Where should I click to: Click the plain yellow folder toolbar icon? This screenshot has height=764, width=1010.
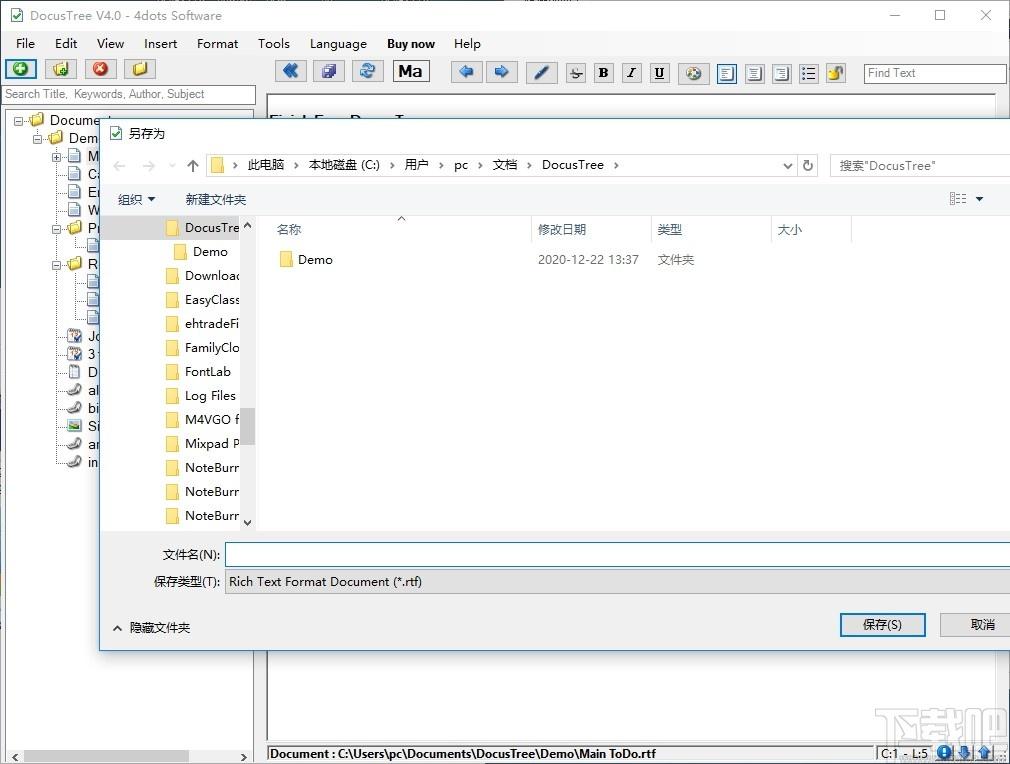tap(140, 69)
